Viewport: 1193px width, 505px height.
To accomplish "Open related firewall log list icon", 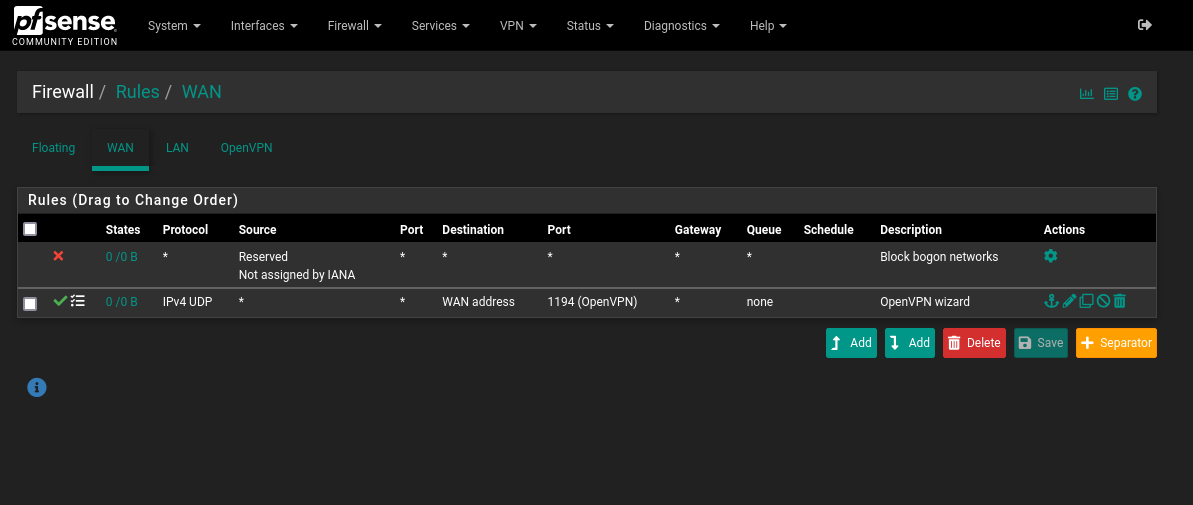I will [1111, 94].
